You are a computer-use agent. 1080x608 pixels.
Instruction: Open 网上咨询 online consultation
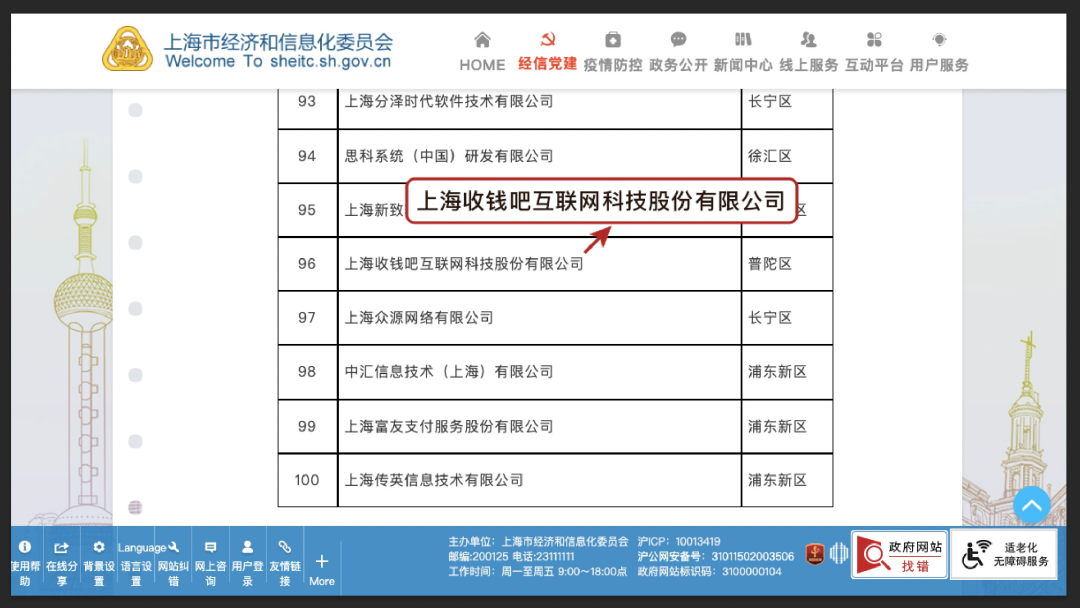point(210,562)
